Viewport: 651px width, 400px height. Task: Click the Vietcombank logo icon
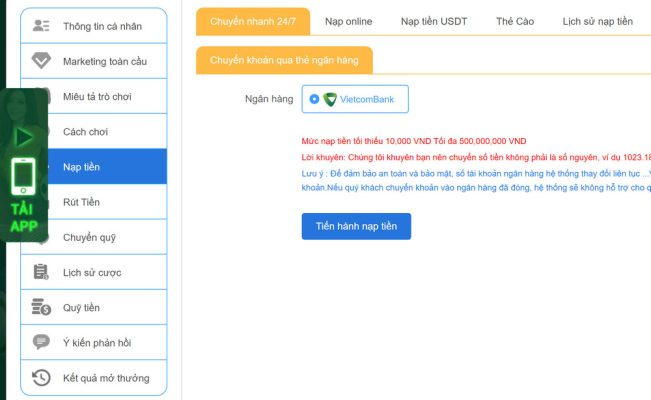coord(330,99)
